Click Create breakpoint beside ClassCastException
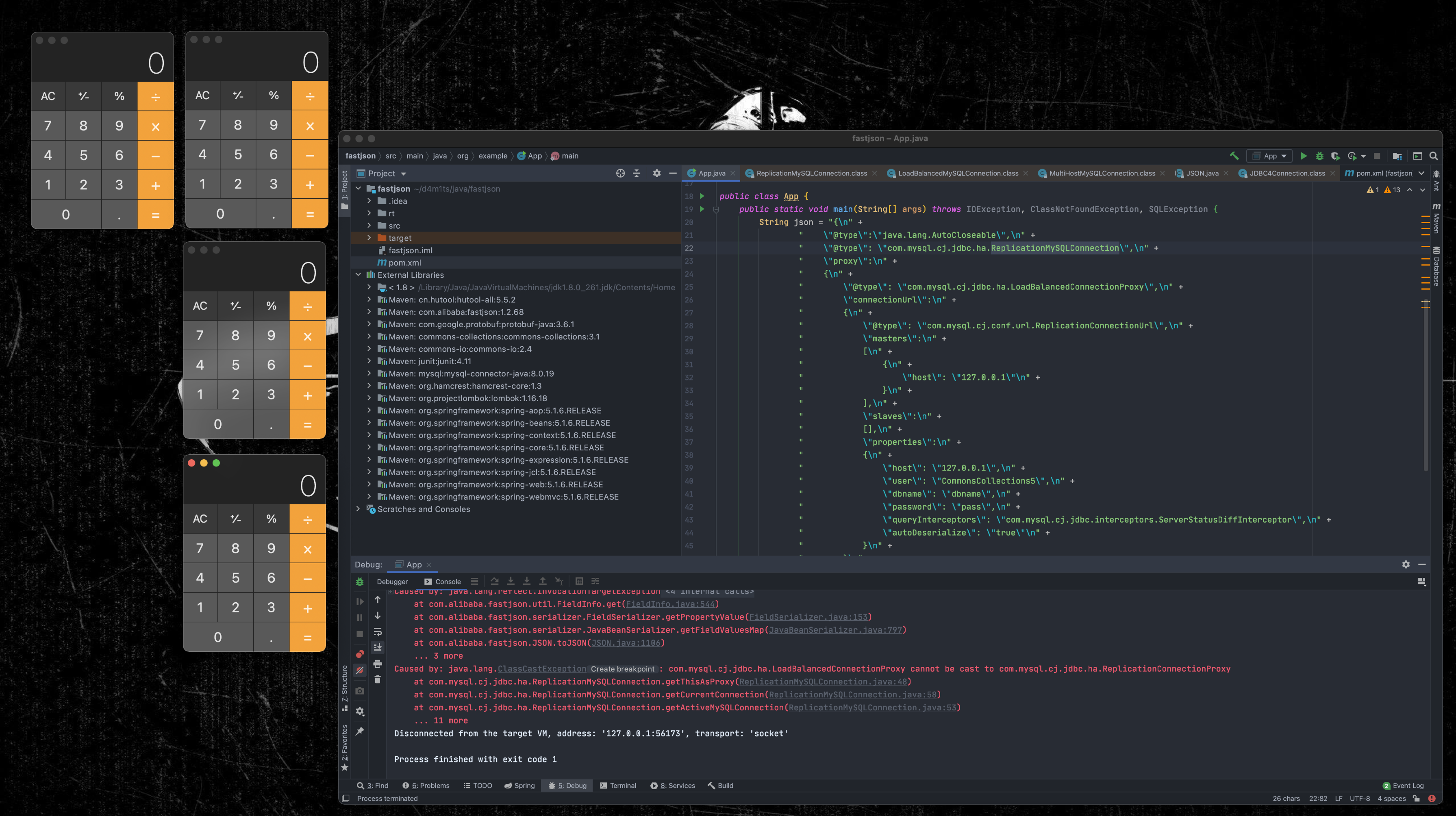The width and height of the screenshot is (1456, 816). [622, 669]
